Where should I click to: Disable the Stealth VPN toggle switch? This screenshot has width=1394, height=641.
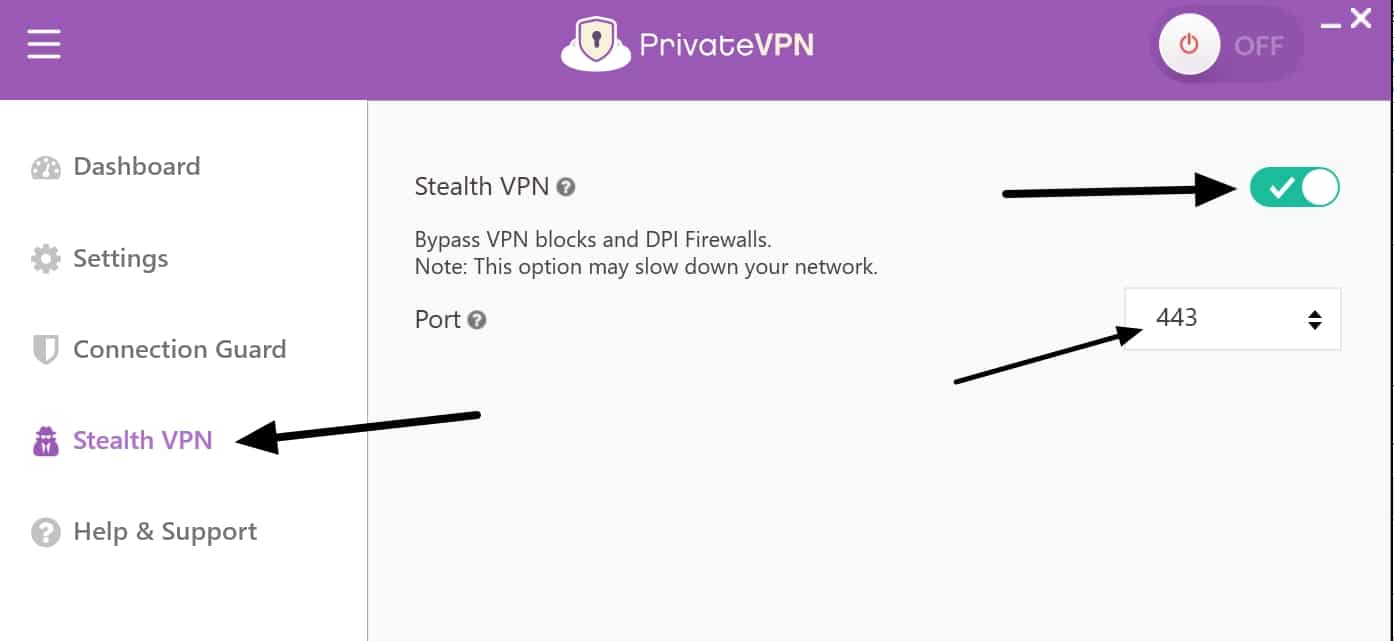tap(1295, 187)
